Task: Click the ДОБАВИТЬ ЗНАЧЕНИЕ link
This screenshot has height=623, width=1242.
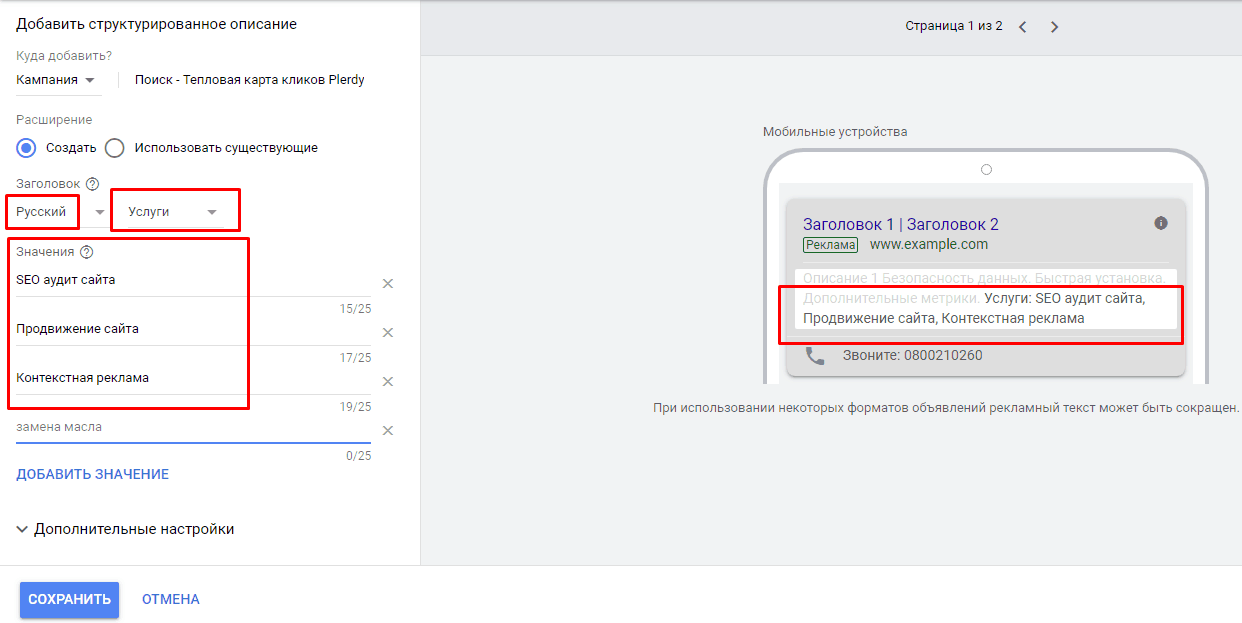Action: click(93, 473)
